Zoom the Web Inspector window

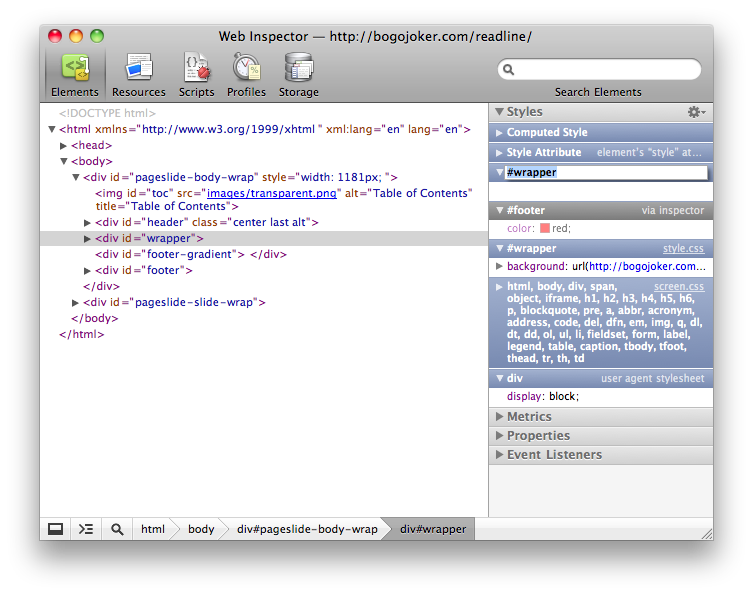click(97, 36)
